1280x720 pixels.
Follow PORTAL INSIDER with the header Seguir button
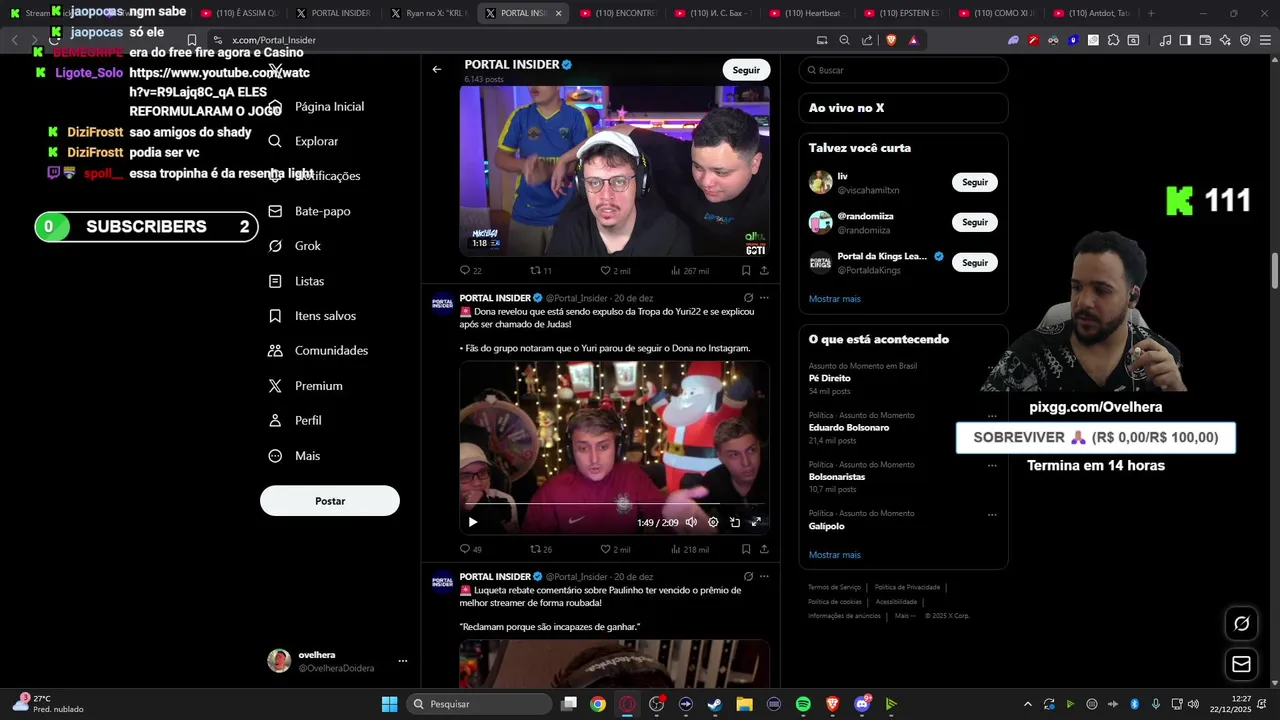coord(746,70)
